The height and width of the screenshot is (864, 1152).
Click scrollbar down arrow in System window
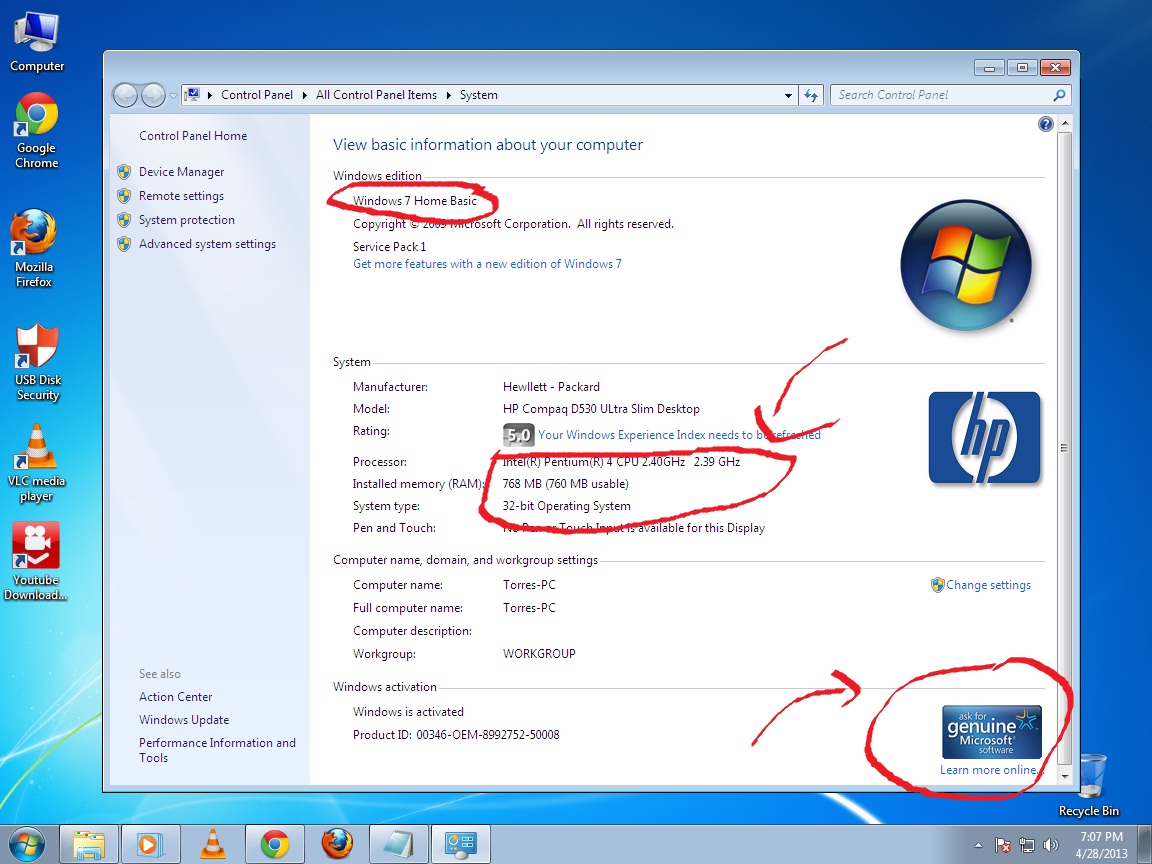click(1065, 776)
